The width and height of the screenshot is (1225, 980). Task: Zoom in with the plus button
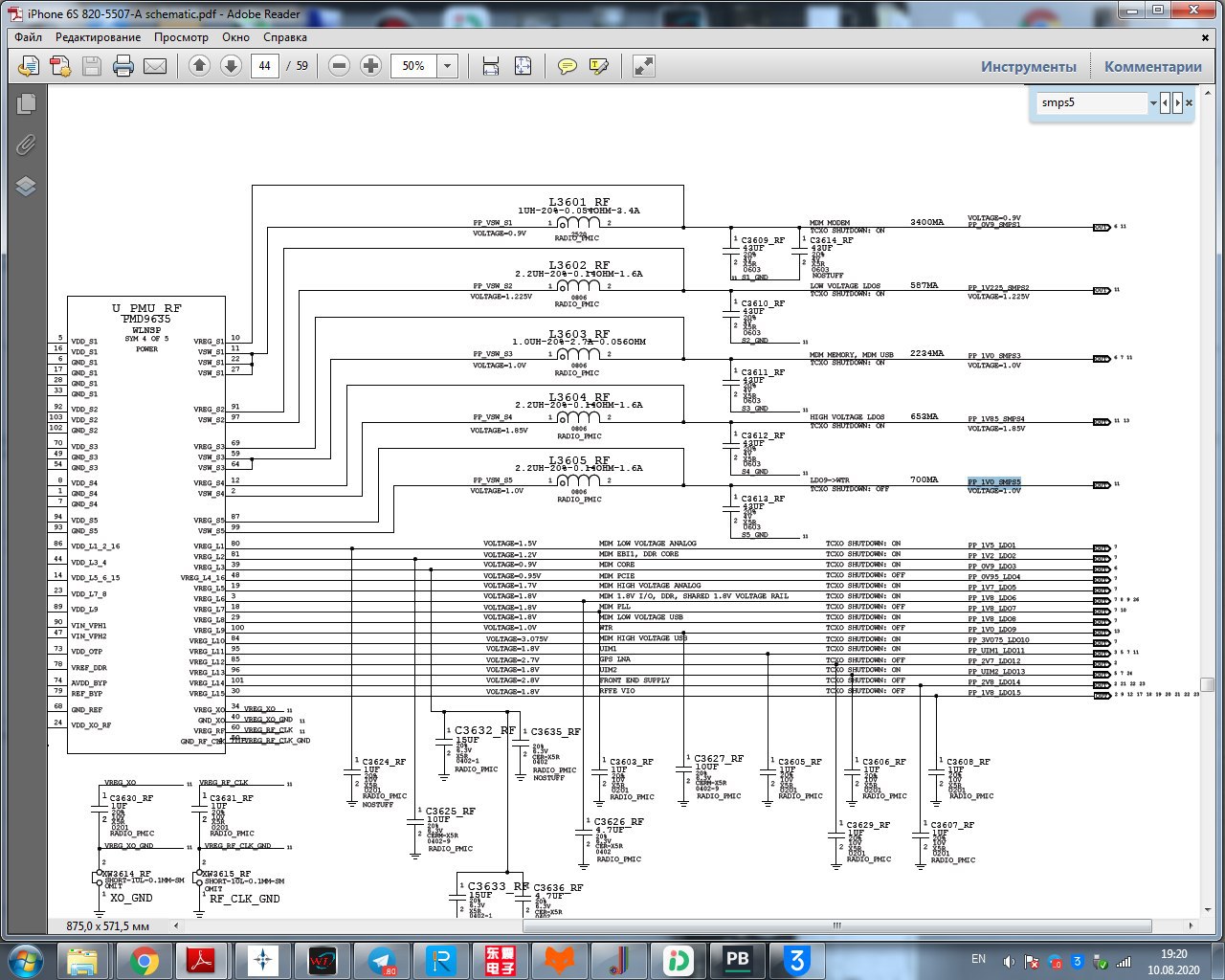pyautogui.click(x=370, y=66)
